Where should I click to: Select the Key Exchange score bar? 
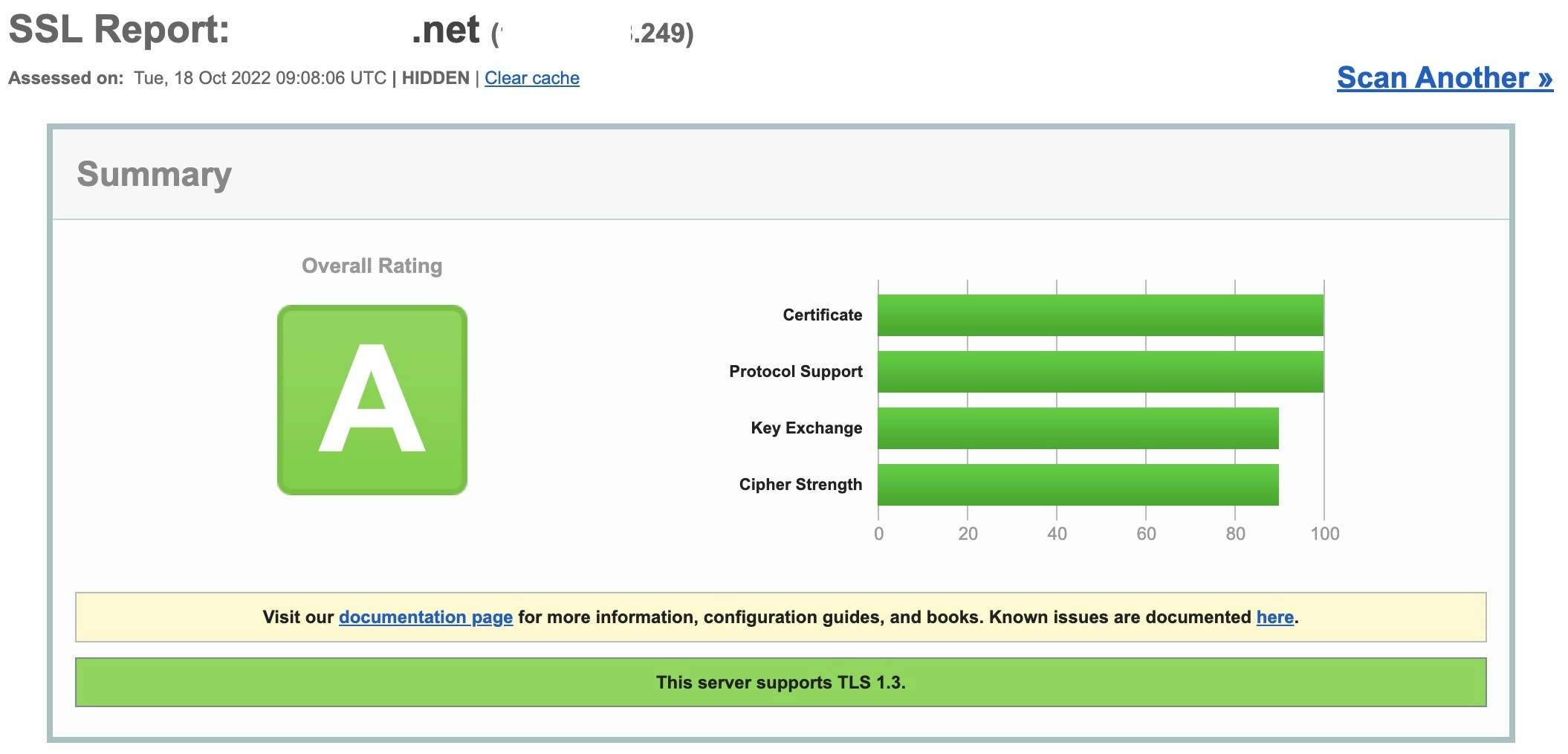coord(1078,428)
